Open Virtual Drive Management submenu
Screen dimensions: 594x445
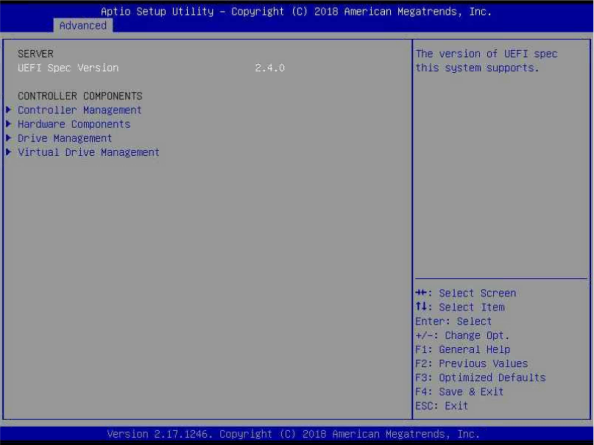coord(88,152)
